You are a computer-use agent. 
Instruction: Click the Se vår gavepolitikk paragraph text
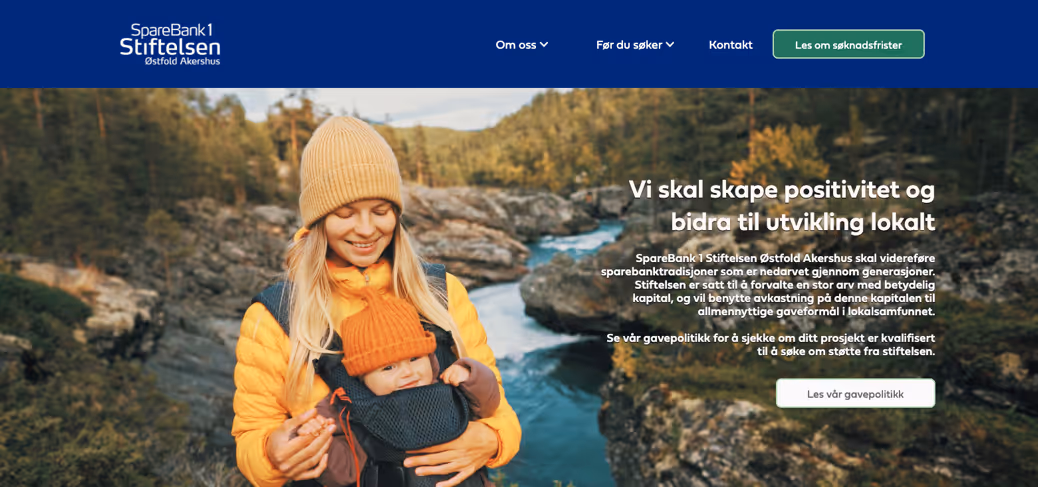(x=771, y=345)
